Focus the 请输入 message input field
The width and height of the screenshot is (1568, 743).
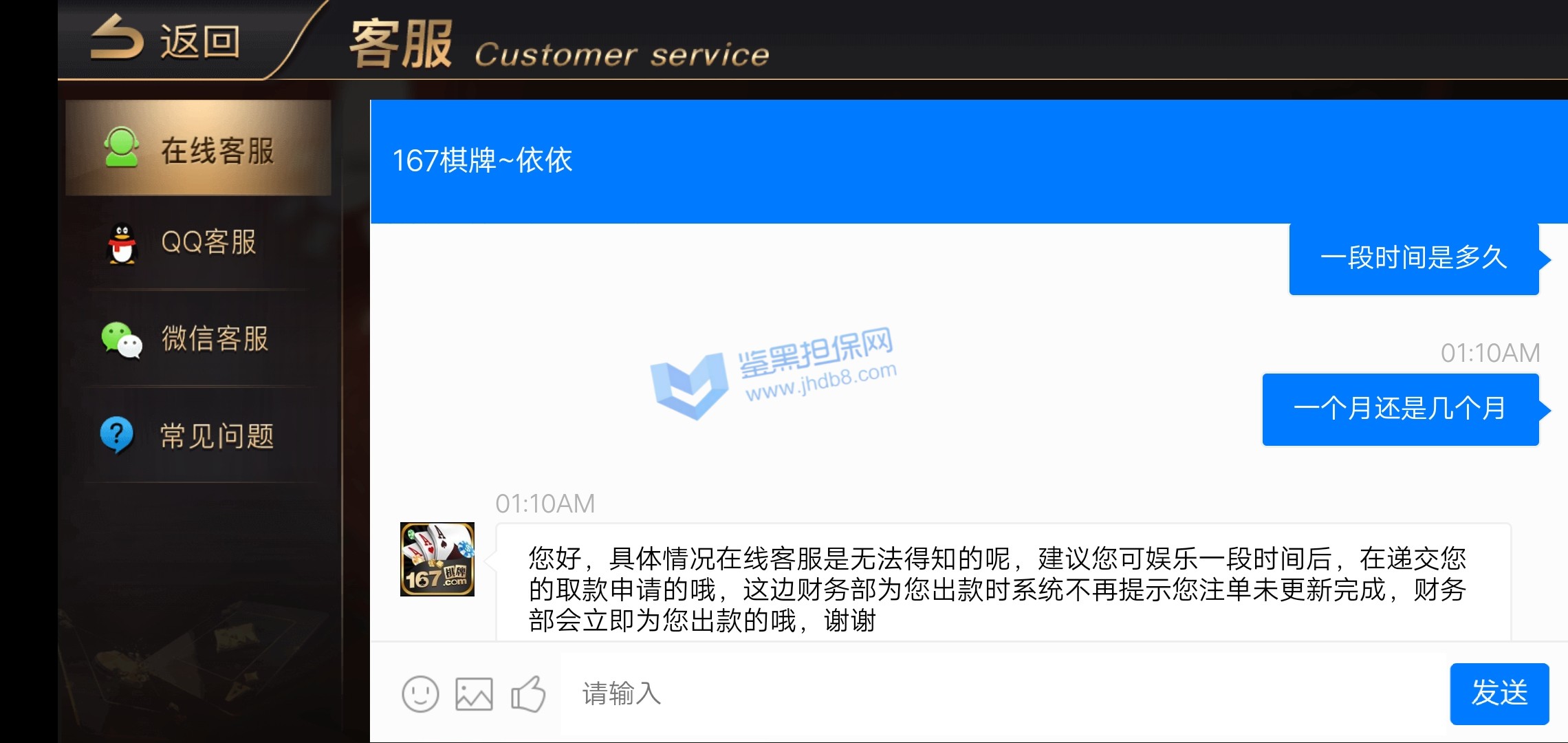(x=1004, y=693)
